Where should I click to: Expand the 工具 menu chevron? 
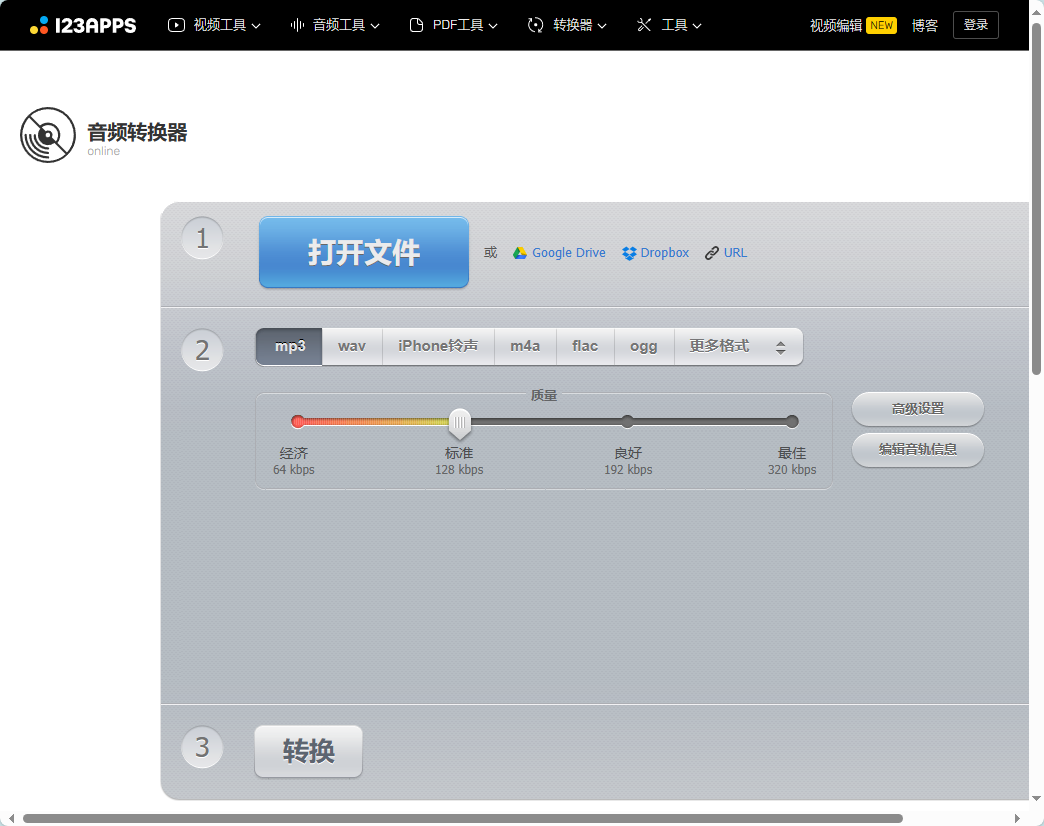[x=697, y=26]
